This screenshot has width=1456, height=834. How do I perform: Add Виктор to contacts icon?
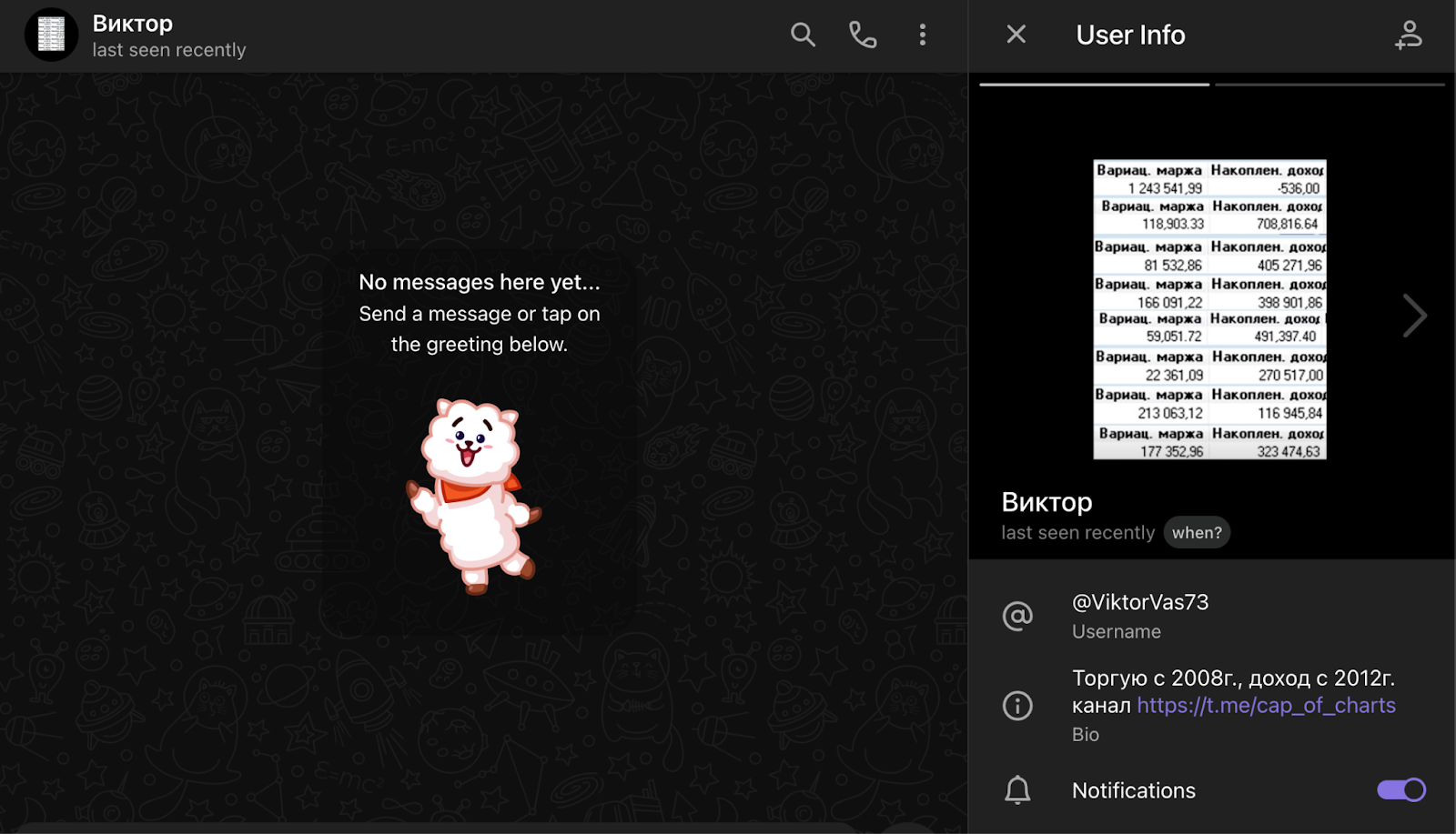pyautogui.click(x=1409, y=35)
